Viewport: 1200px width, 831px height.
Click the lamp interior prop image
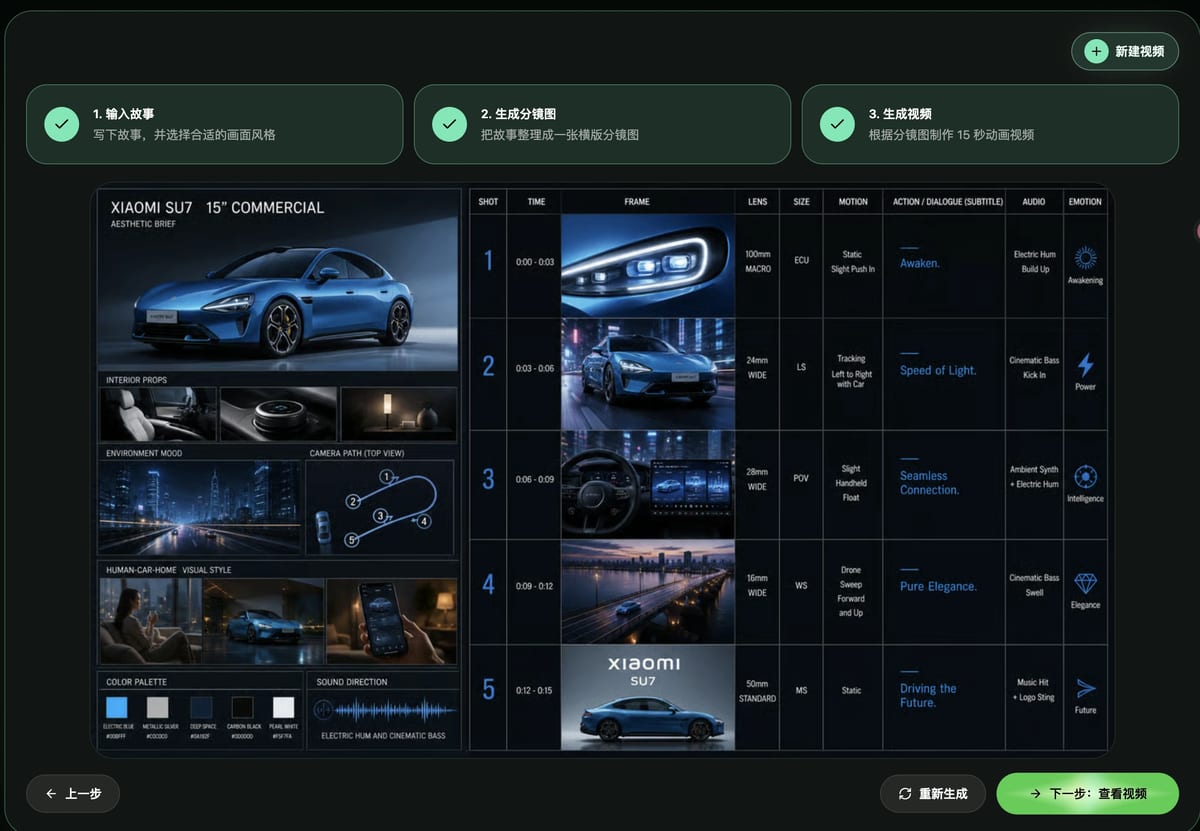(398, 413)
